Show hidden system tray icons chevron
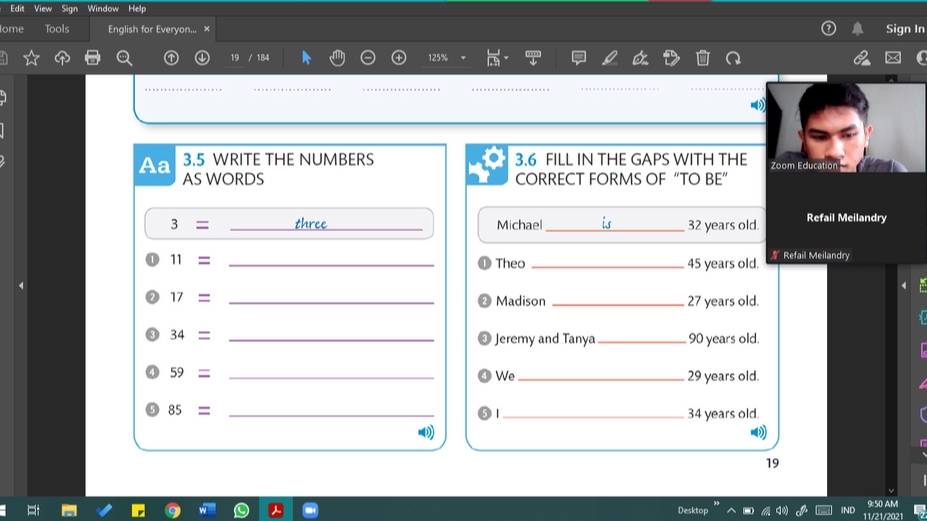 (x=731, y=510)
